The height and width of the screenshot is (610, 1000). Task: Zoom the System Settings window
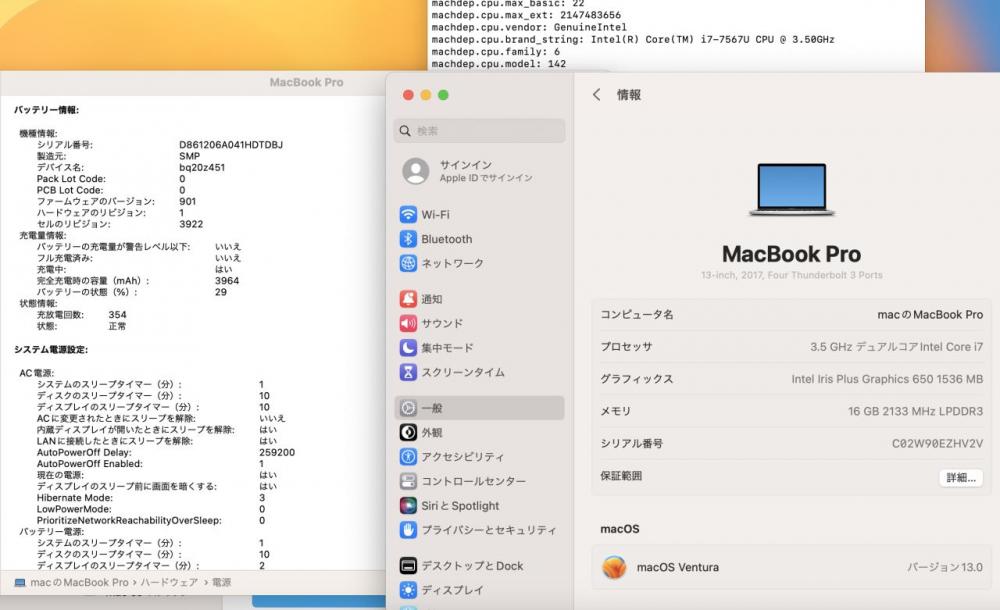[x=443, y=95]
